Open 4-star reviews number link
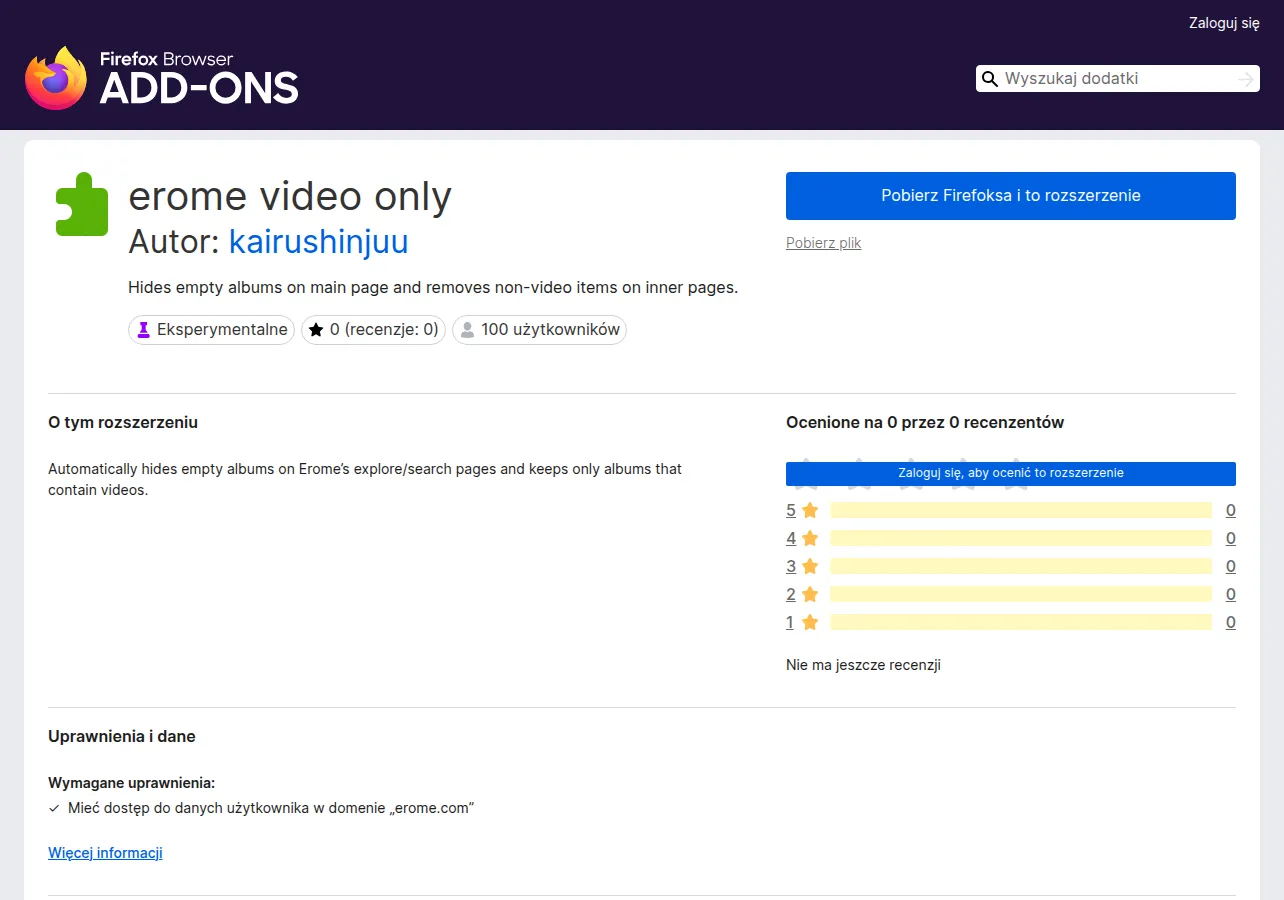 click(x=791, y=538)
